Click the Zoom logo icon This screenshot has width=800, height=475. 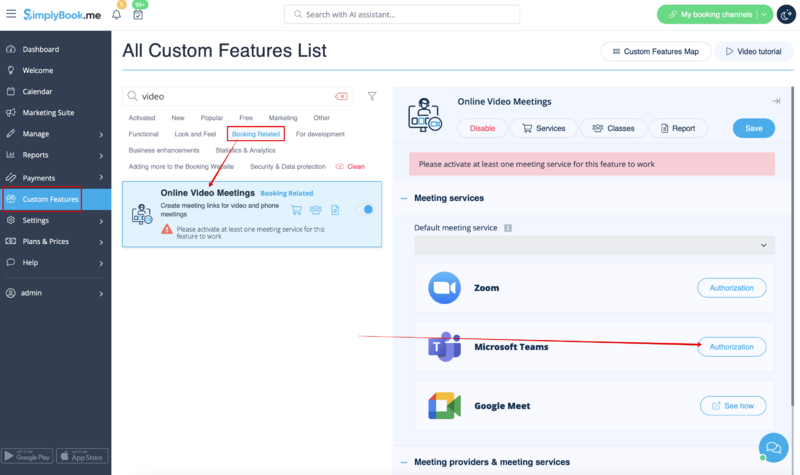point(444,288)
